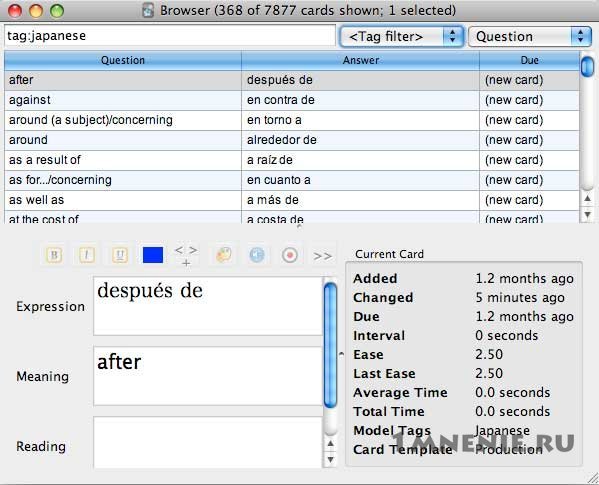Open the blue text color swatch

(153, 255)
